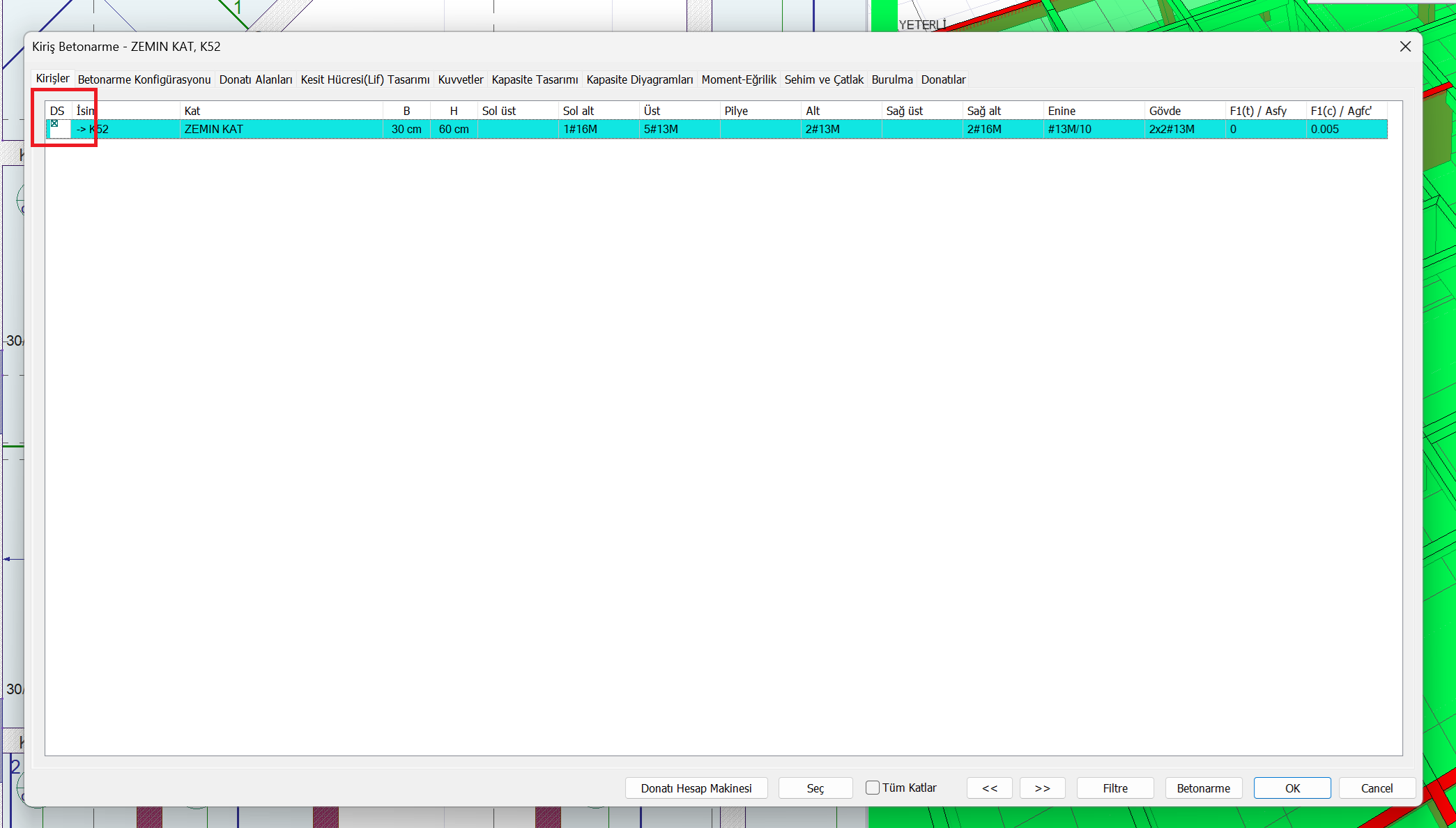
Task: Close the Kiriş Betonarme dialog
Action: (x=1405, y=46)
